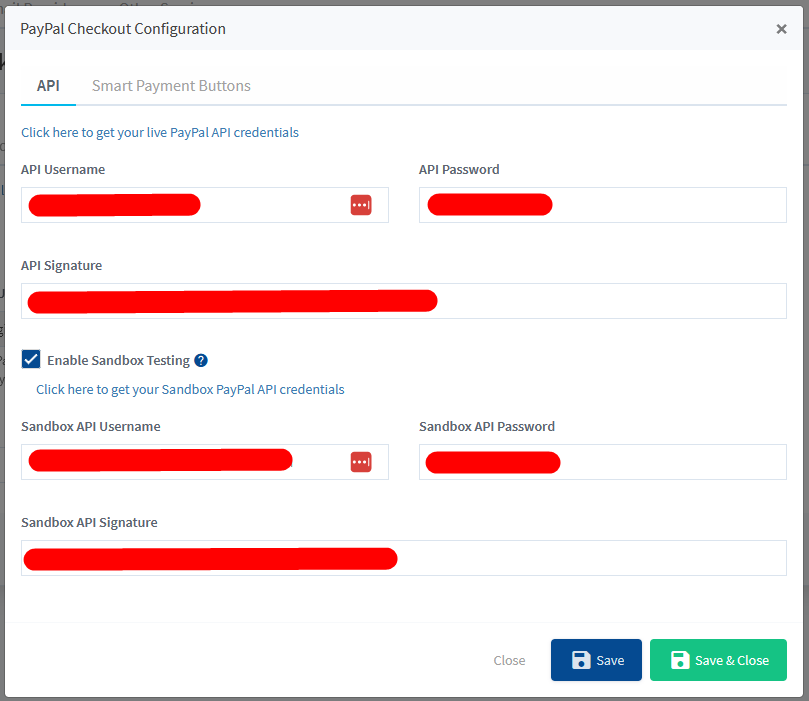This screenshot has width=809, height=701.
Task: Toggle the Enable Sandbox Testing checkbox
Action: click(x=31, y=360)
